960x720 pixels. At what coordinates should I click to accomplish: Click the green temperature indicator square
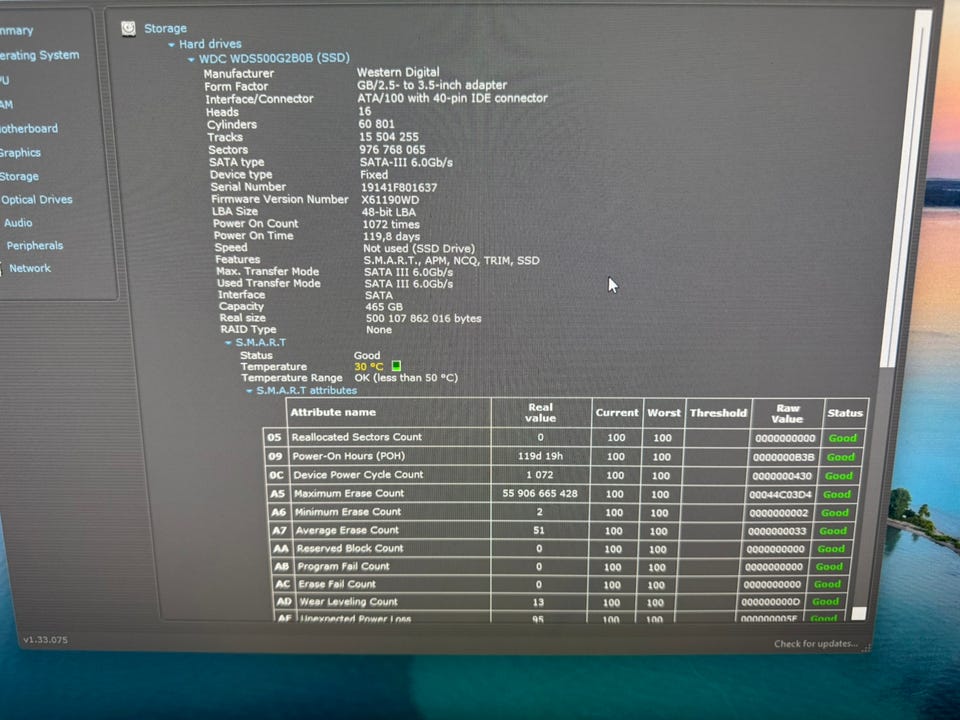(x=396, y=366)
